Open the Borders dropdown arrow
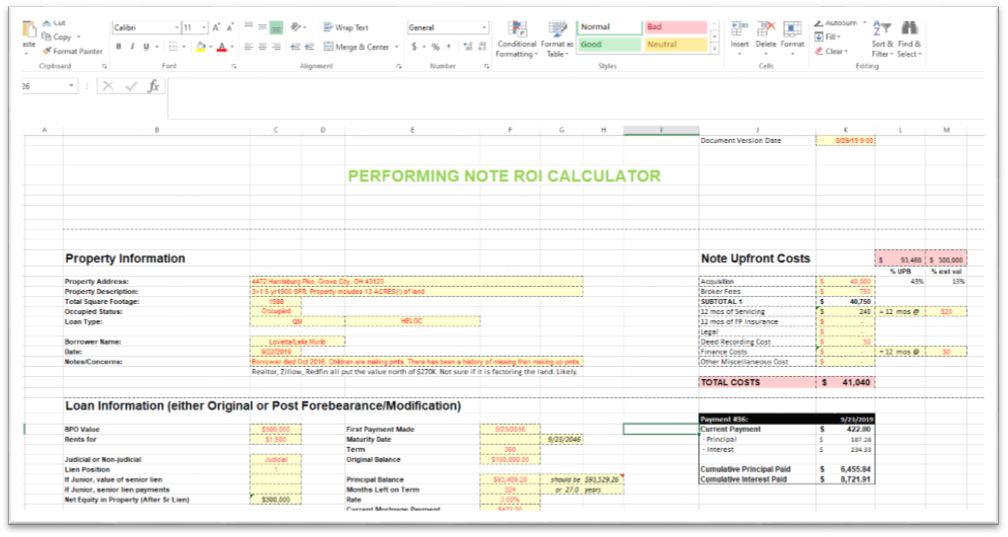 (183, 46)
